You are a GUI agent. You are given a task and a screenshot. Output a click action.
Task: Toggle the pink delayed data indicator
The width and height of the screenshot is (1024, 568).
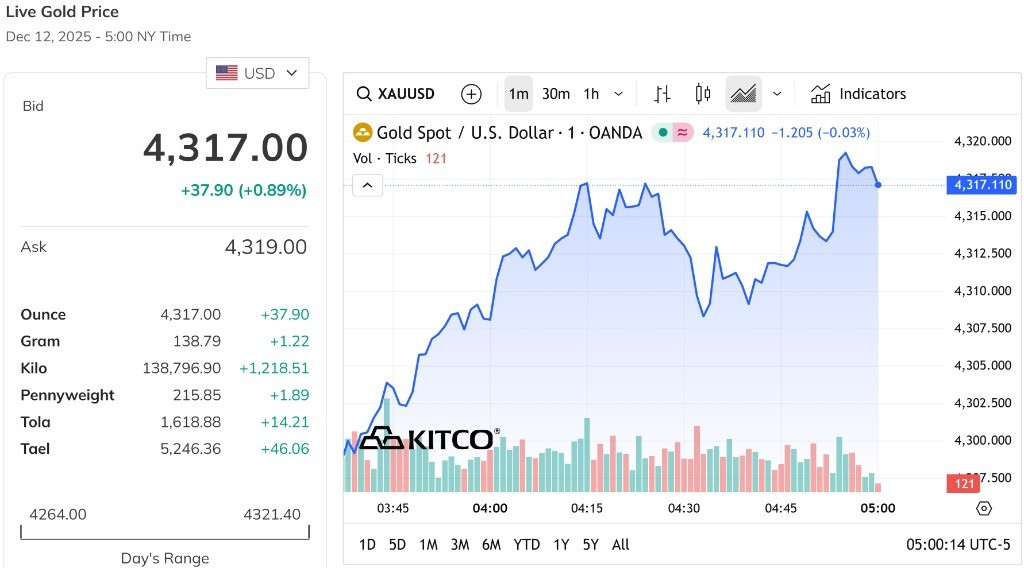tap(682, 133)
